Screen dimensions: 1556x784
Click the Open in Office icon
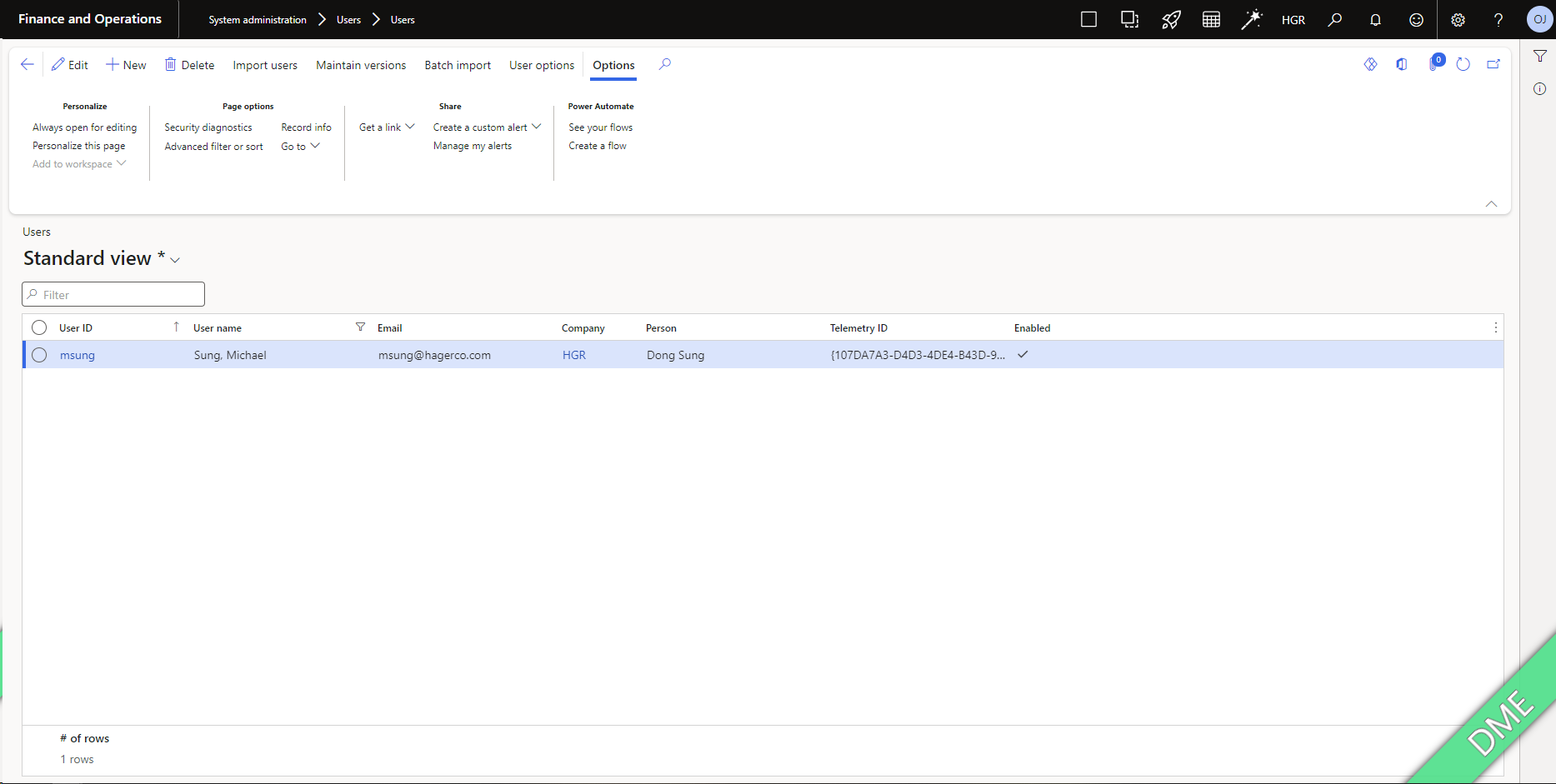point(1402,64)
